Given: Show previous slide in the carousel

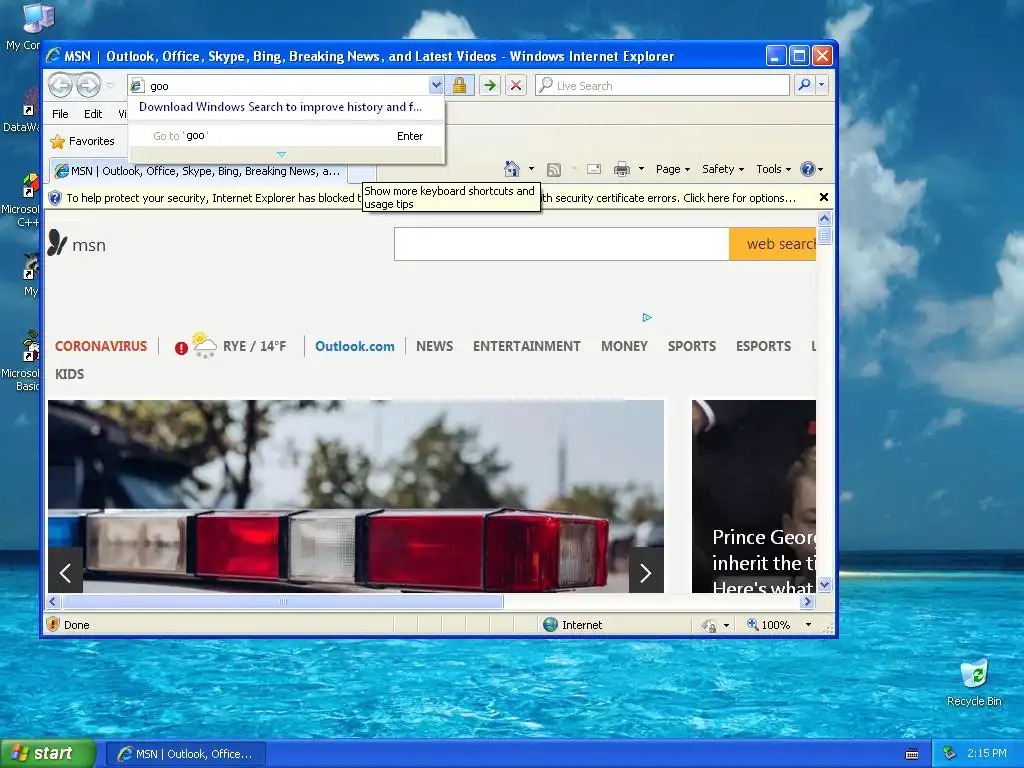Looking at the screenshot, I should 65,572.
